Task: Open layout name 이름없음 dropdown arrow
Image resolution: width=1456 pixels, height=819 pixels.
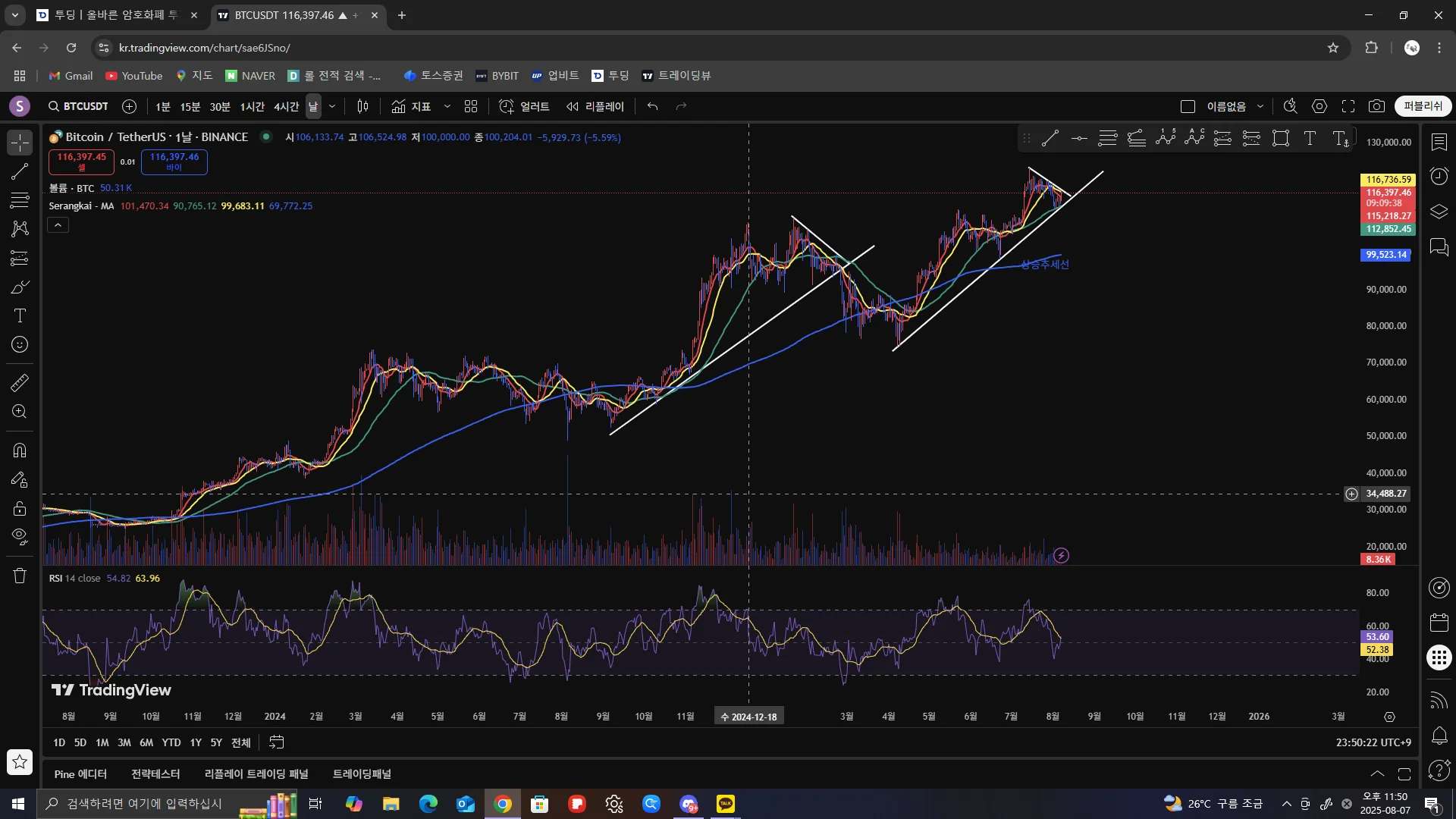Action: tap(1260, 107)
